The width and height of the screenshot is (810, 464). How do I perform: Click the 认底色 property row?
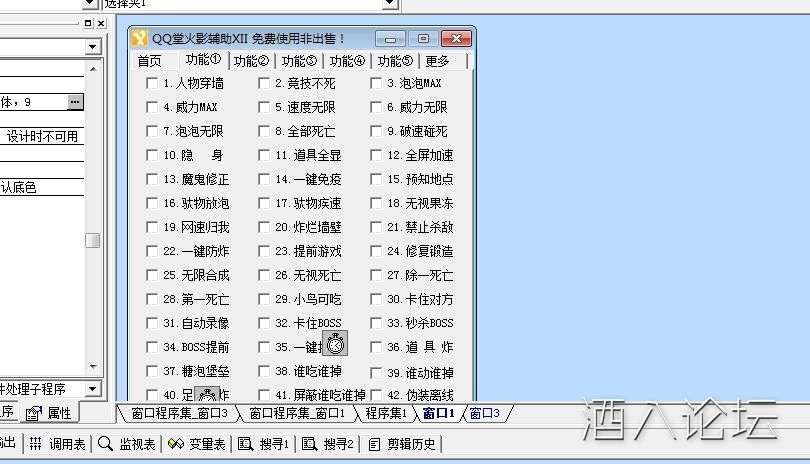click(42, 187)
